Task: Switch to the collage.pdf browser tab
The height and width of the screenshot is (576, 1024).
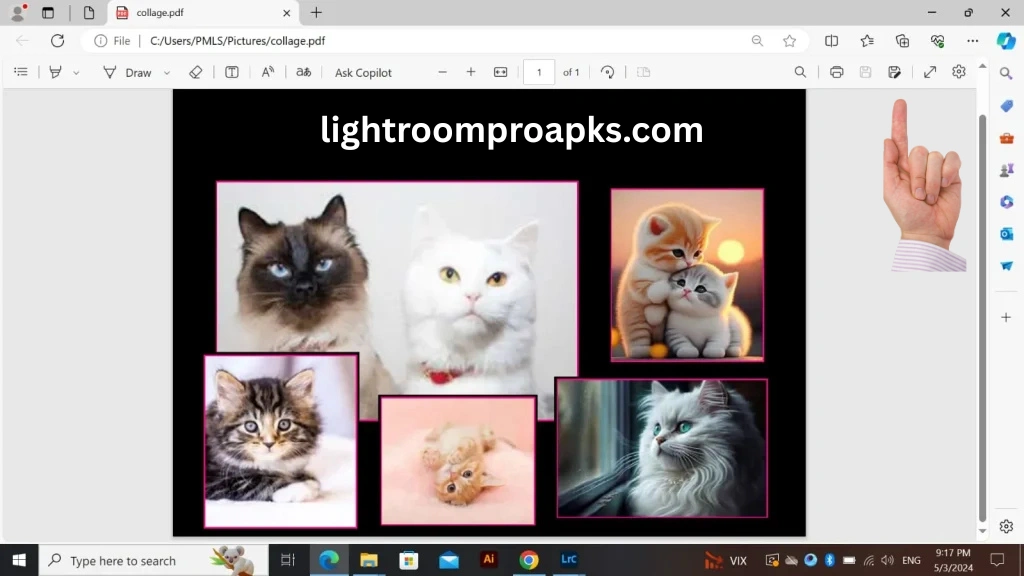Action: click(180, 13)
